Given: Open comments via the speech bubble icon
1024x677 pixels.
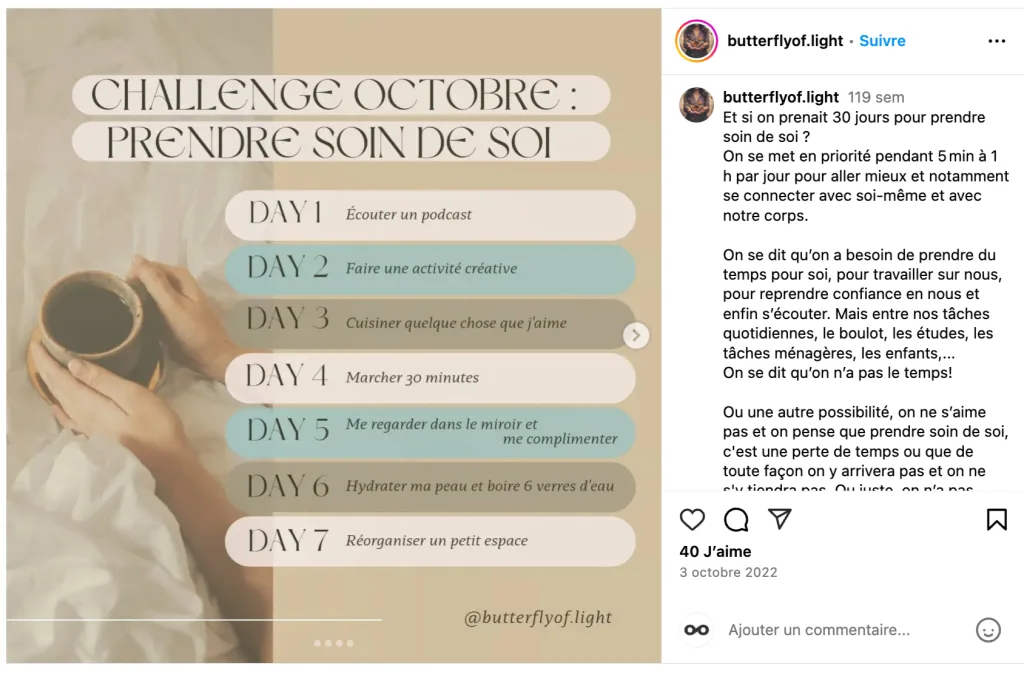Looking at the screenshot, I should tap(736, 519).
